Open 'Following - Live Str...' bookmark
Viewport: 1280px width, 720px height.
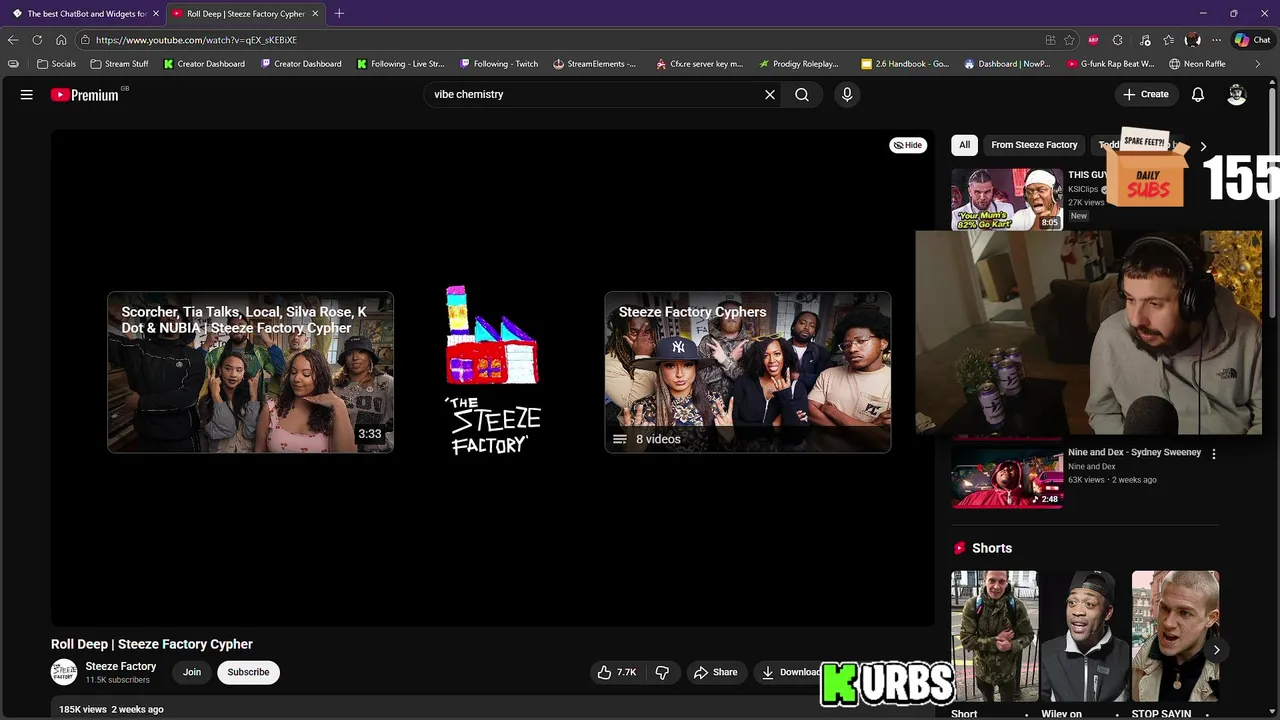click(x=400, y=64)
